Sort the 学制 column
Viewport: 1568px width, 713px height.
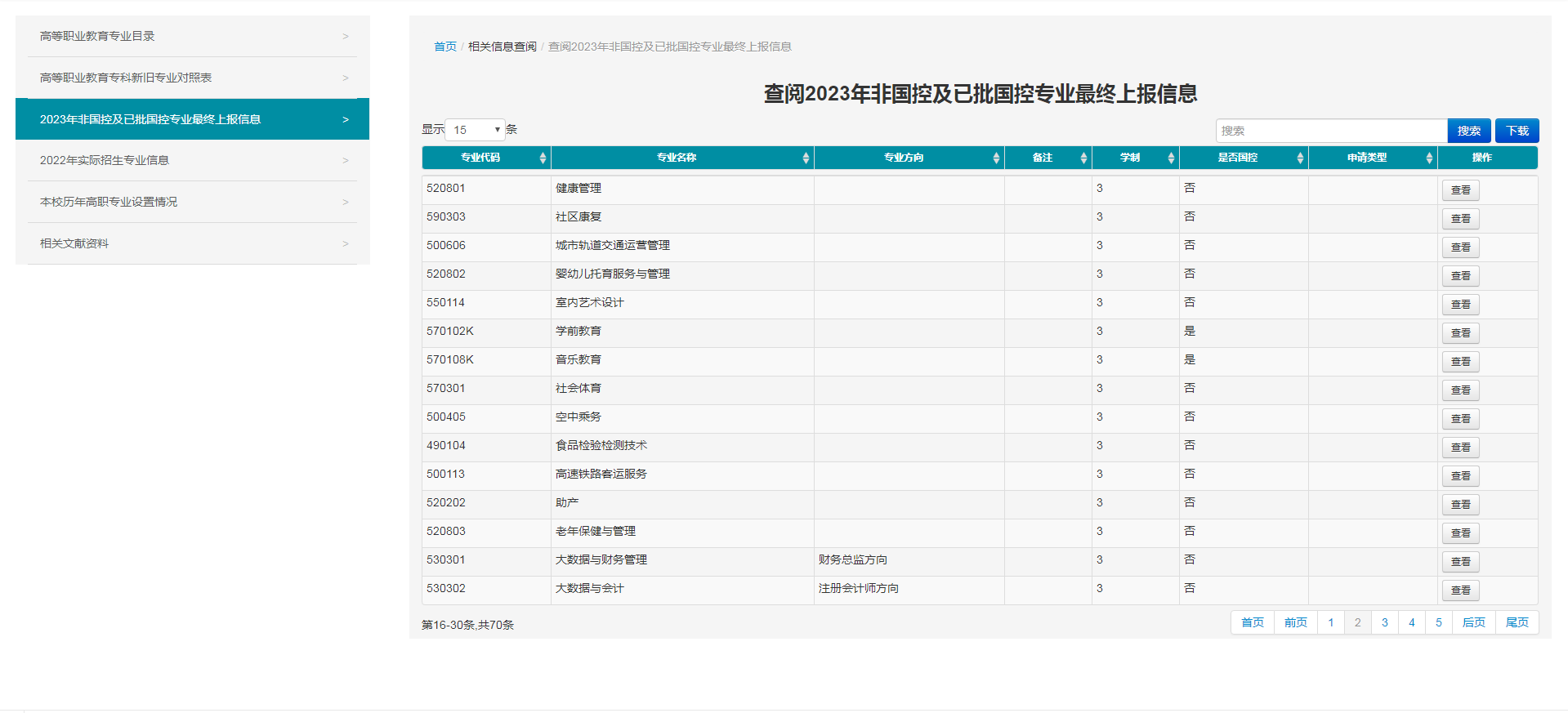click(x=1171, y=158)
